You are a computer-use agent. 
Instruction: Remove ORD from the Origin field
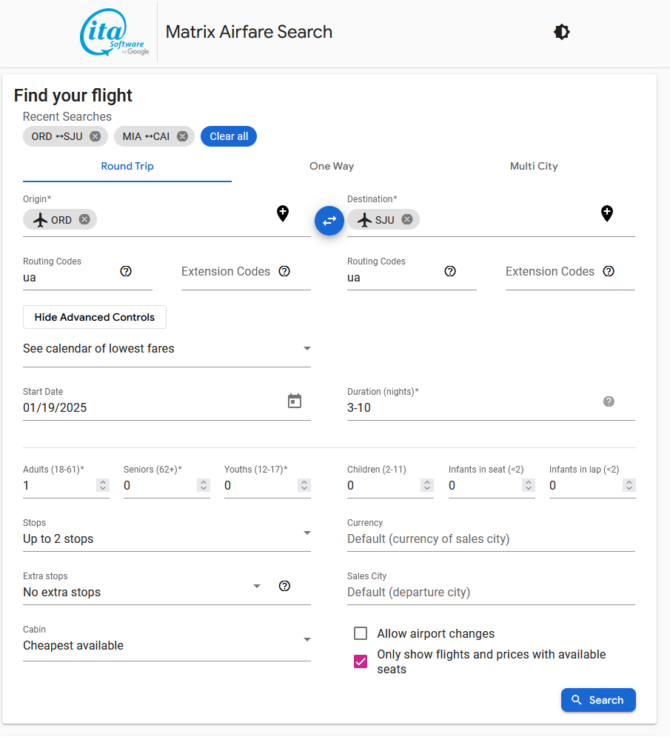tap(84, 220)
